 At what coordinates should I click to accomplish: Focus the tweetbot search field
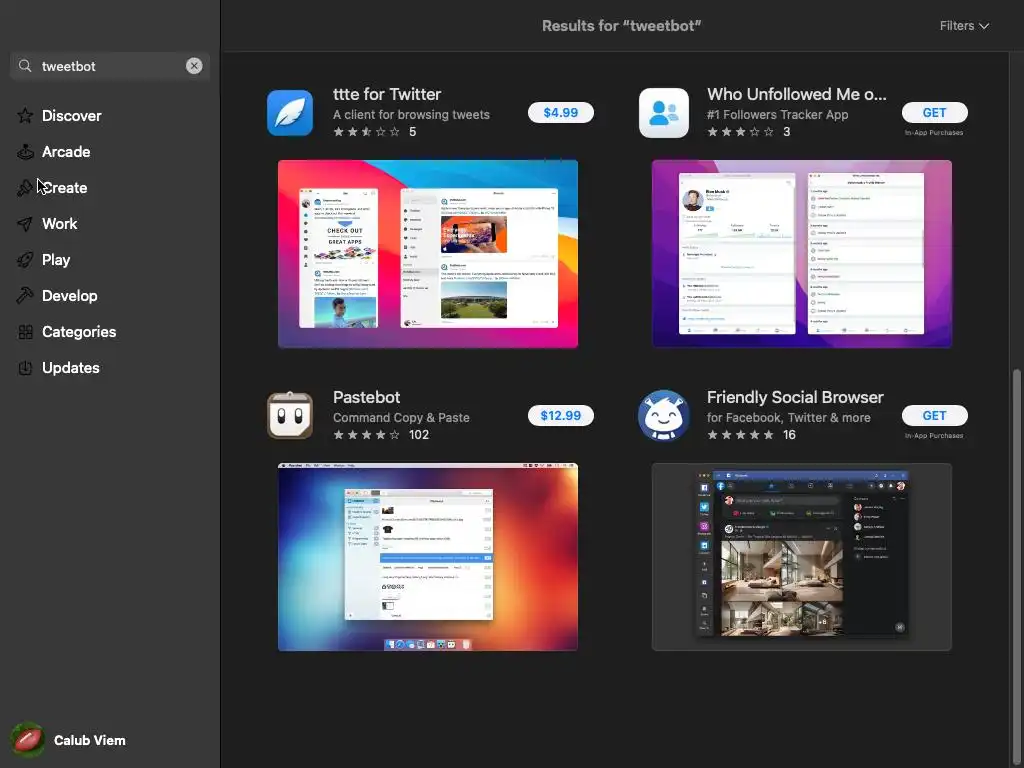[x=110, y=66]
